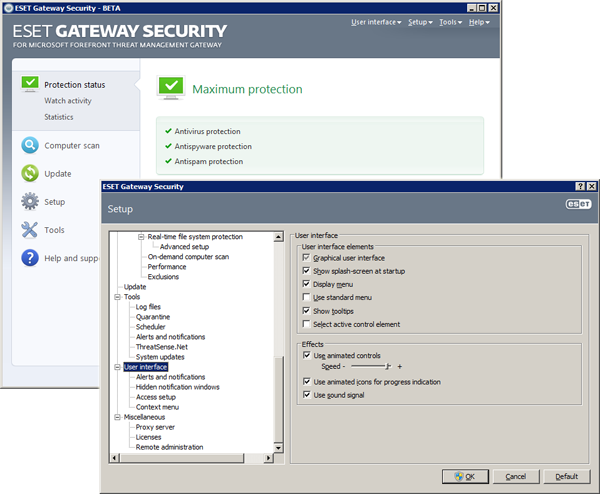The height and width of the screenshot is (494, 600).
Task: Enable Select active control element checkbox
Action: tap(306, 324)
